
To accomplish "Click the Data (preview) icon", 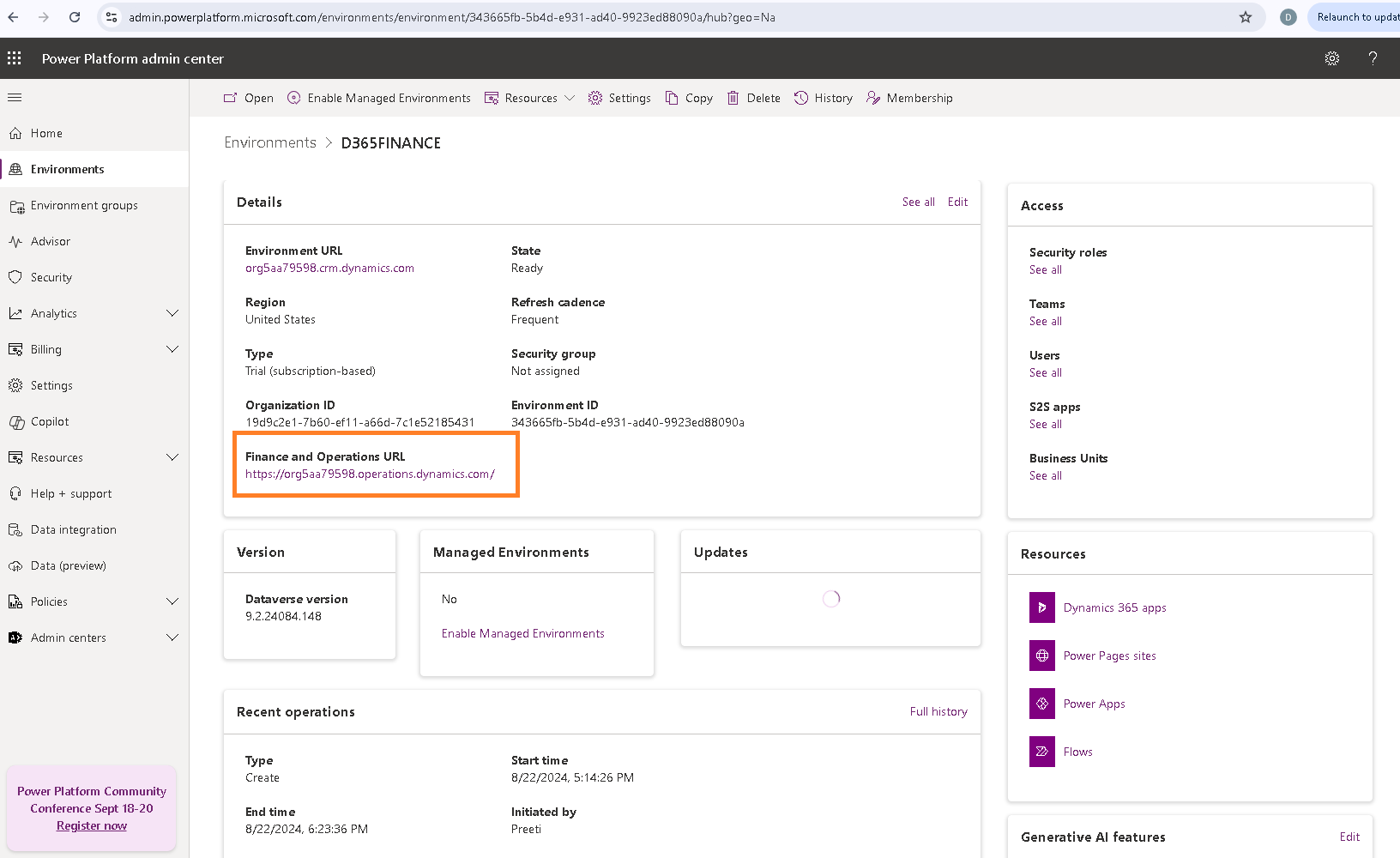I will point(15,565).
